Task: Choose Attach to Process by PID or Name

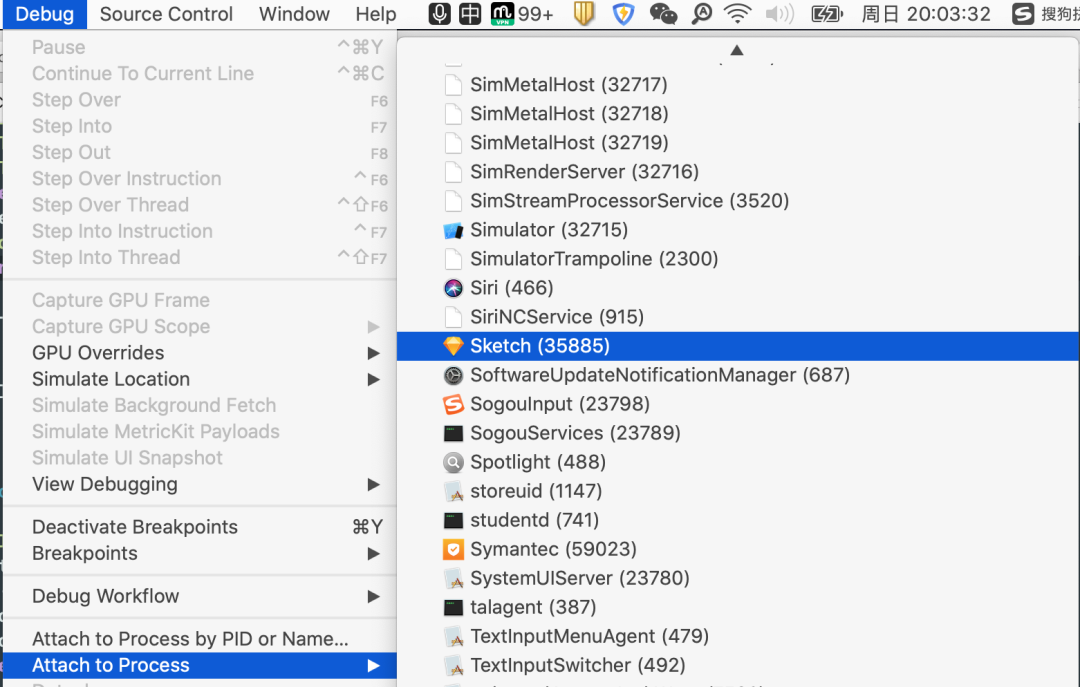Action: click(x=200, y=639)
